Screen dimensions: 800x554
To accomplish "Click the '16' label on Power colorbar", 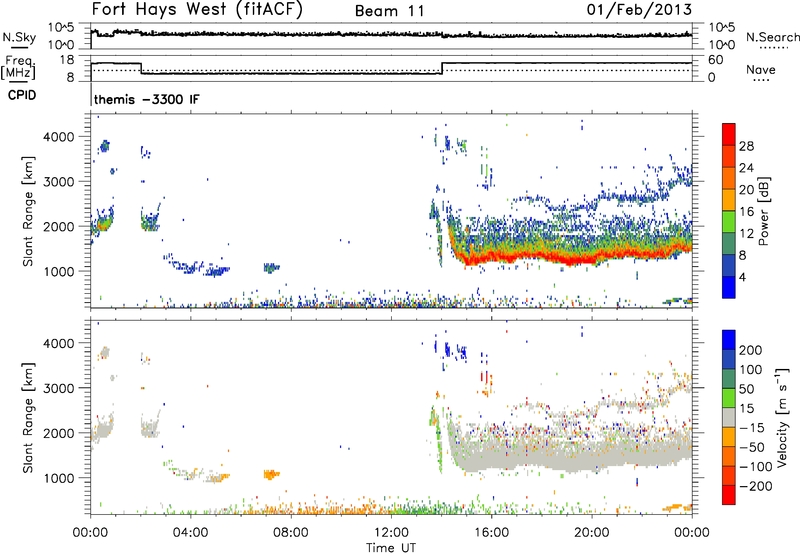I will pyautogui.click(x=746, y=212).
